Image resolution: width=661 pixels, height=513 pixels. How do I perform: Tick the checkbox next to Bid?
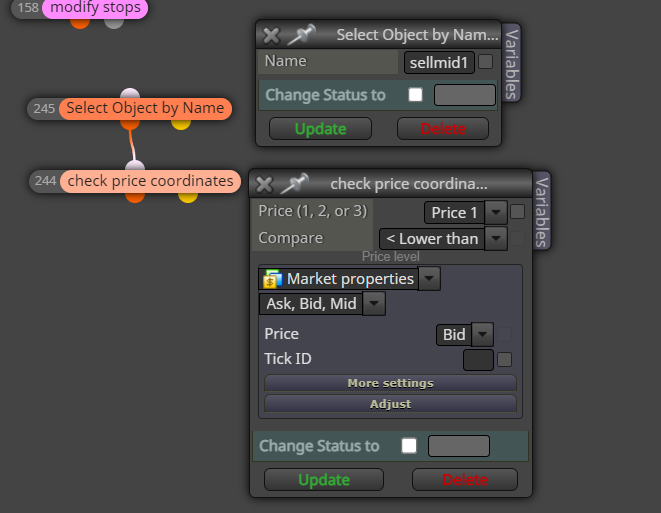(x=505, y=334)
